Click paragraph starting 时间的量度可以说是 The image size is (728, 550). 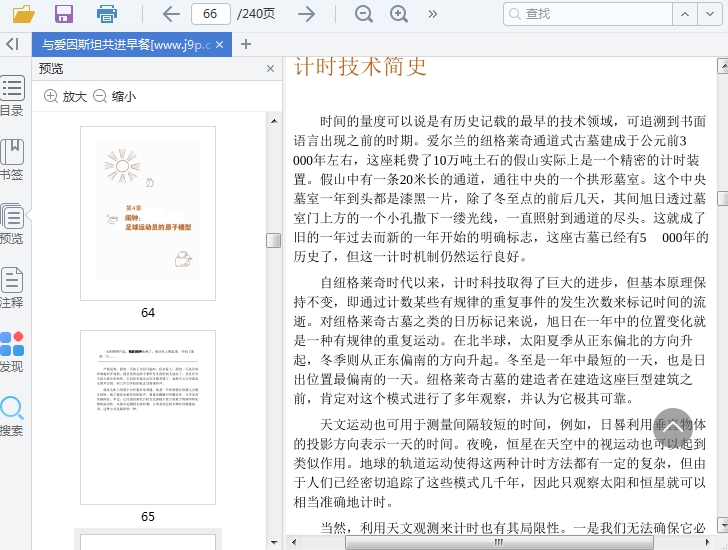(500, 189)
